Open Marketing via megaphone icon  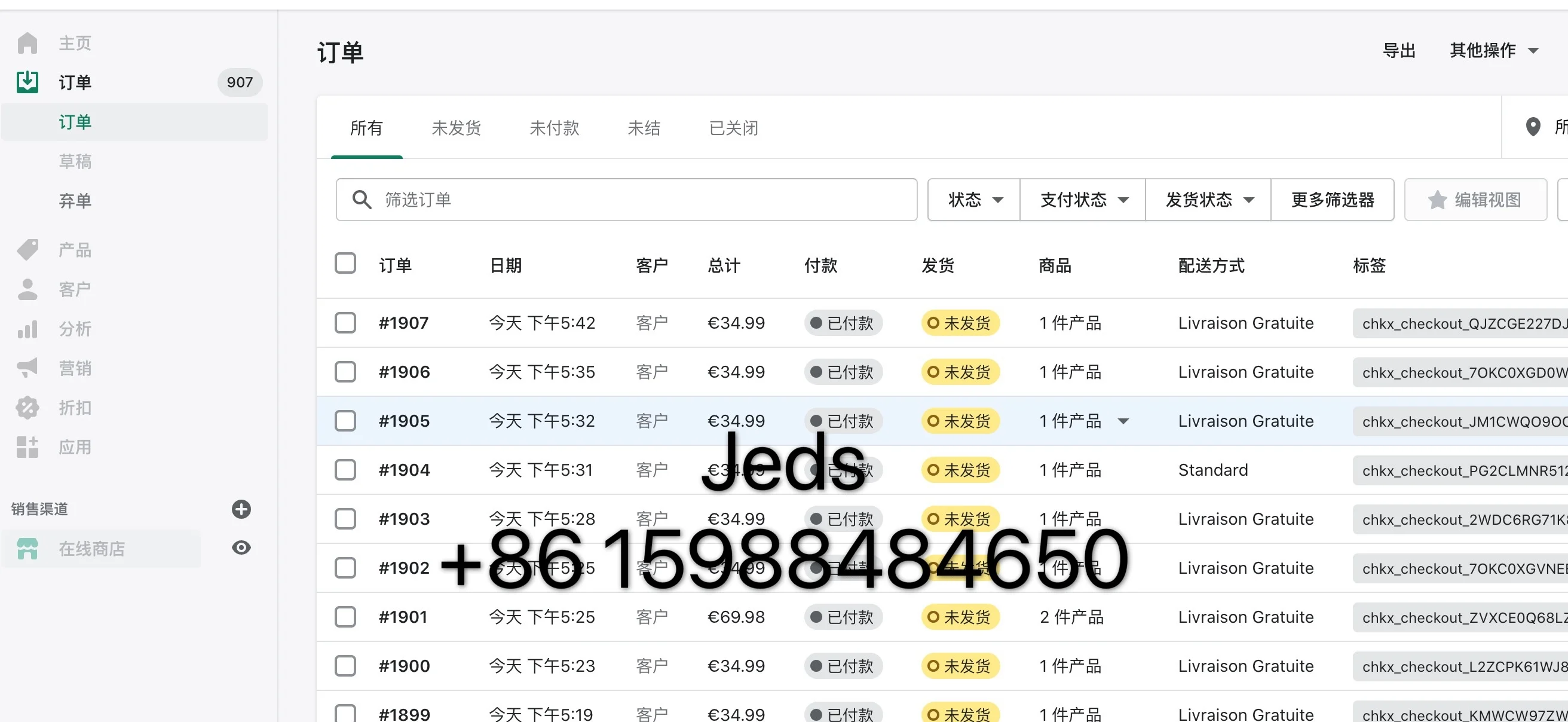(27, 368)
